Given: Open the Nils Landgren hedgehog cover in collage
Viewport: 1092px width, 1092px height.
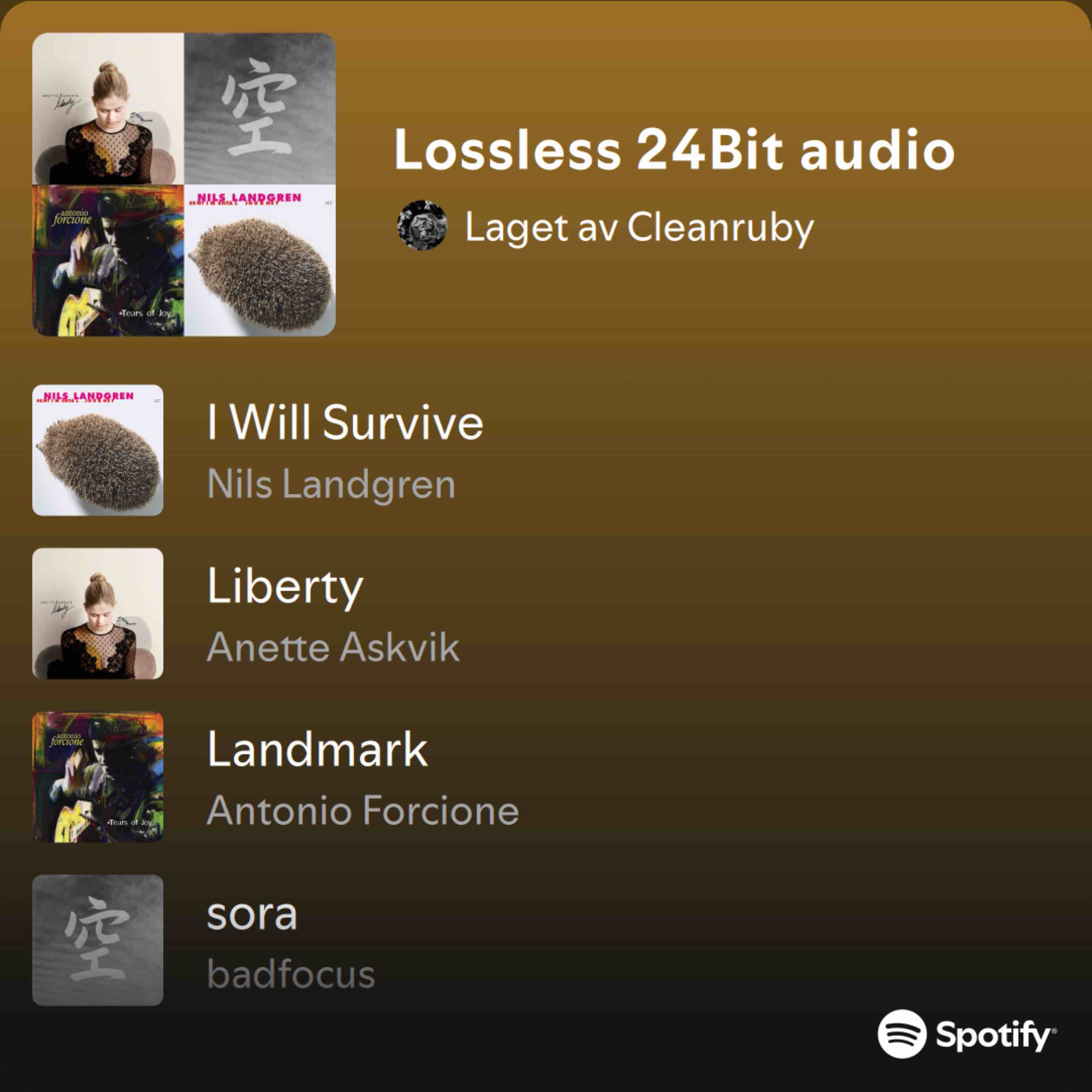Looking at the screenshot, I should tap(260, 260).
